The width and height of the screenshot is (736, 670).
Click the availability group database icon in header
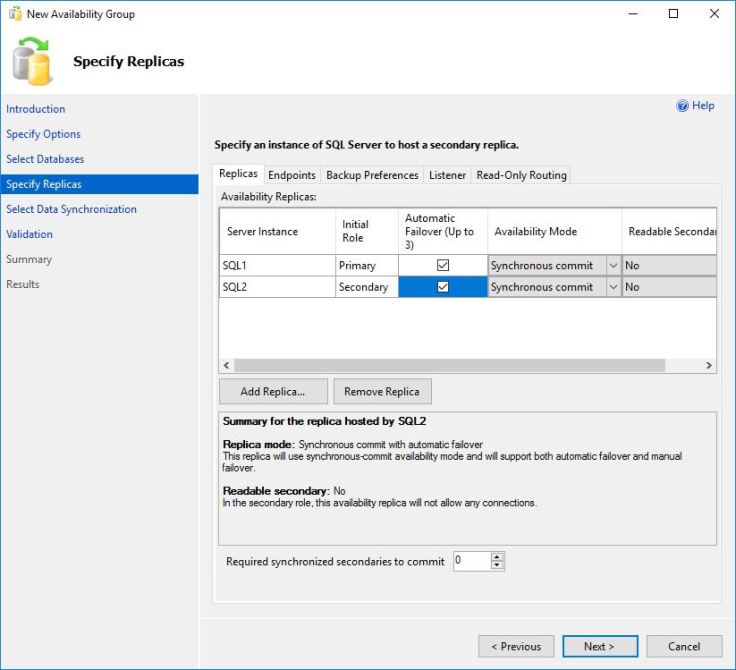click(x=32, y=61)
